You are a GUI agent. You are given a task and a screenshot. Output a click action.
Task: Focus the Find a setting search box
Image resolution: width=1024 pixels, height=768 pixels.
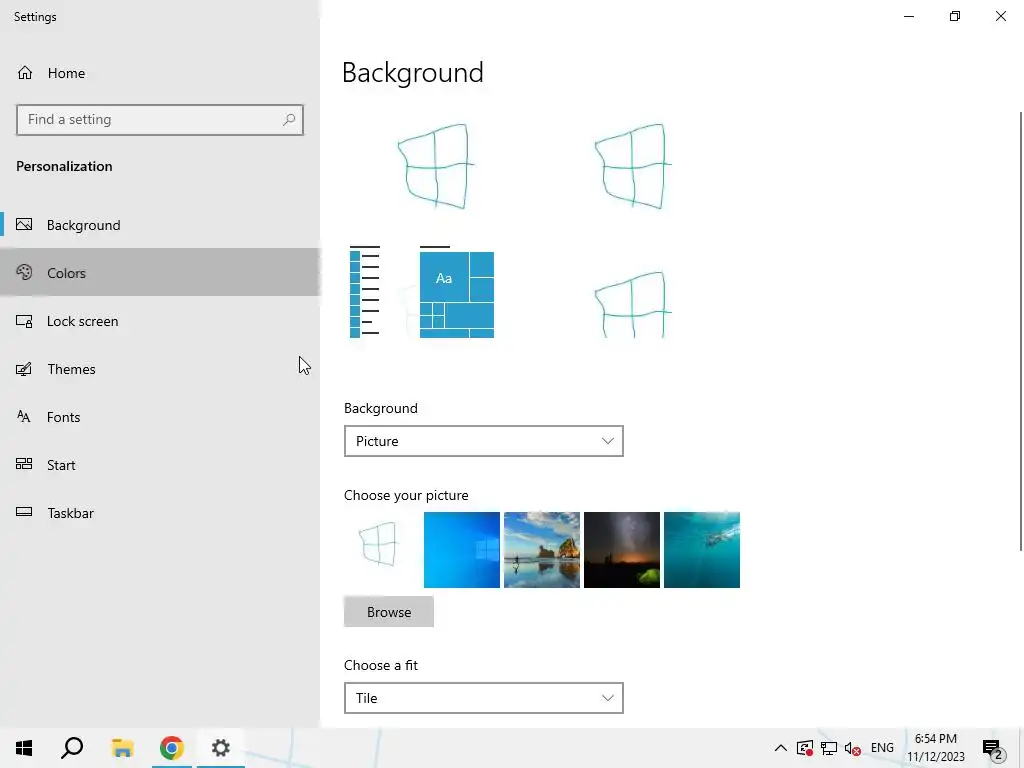160,120
